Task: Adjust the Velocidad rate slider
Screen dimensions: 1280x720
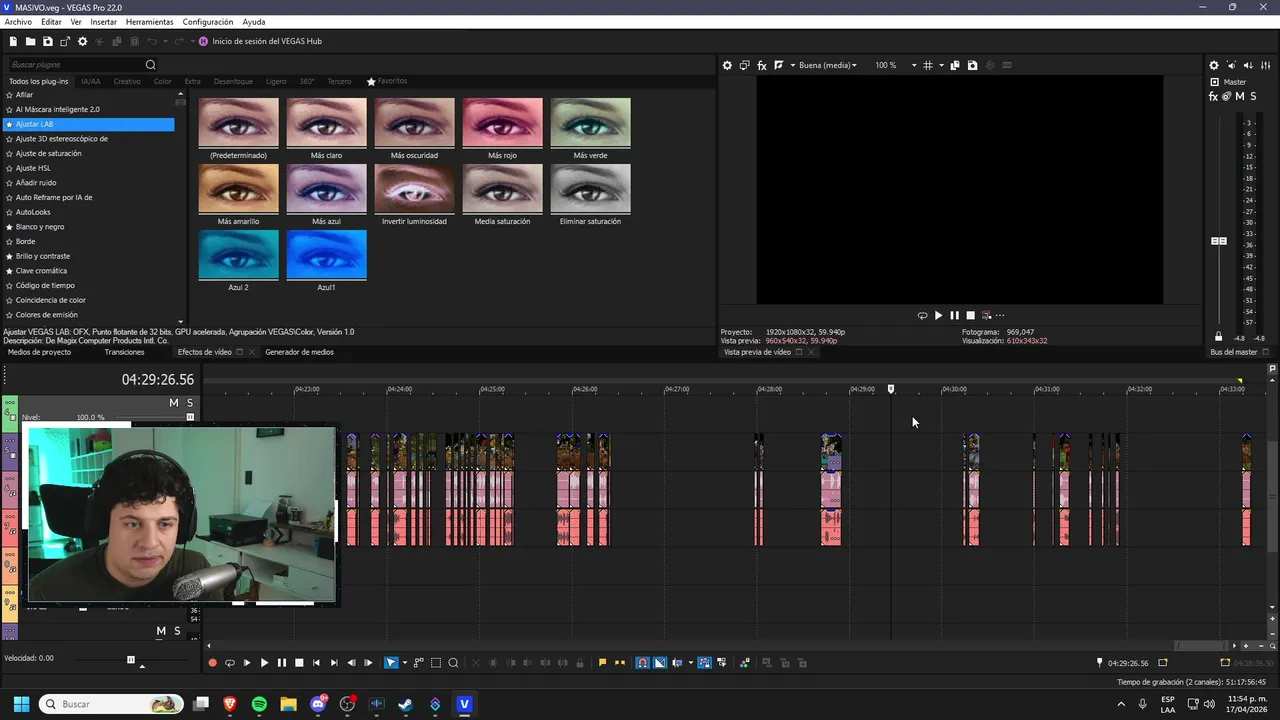Action: [130, 659]
